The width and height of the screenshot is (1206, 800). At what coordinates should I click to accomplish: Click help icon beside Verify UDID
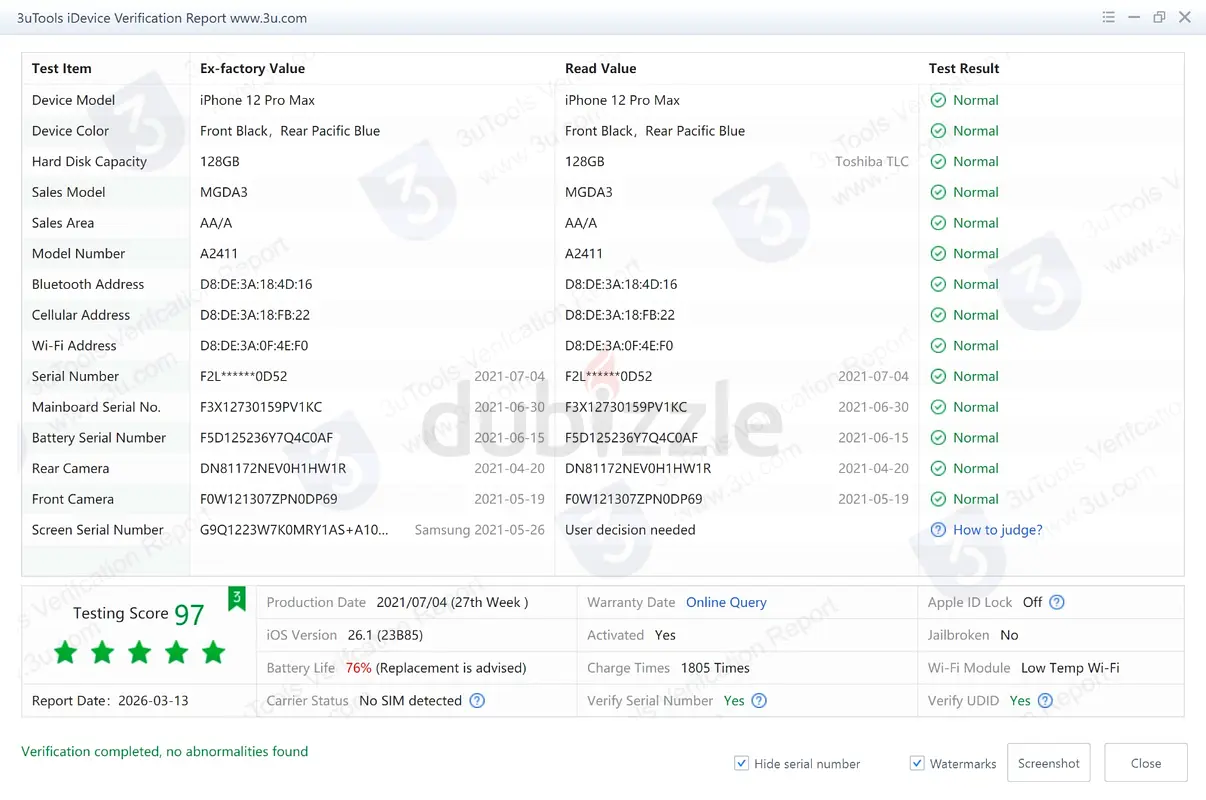point(1045,701)
